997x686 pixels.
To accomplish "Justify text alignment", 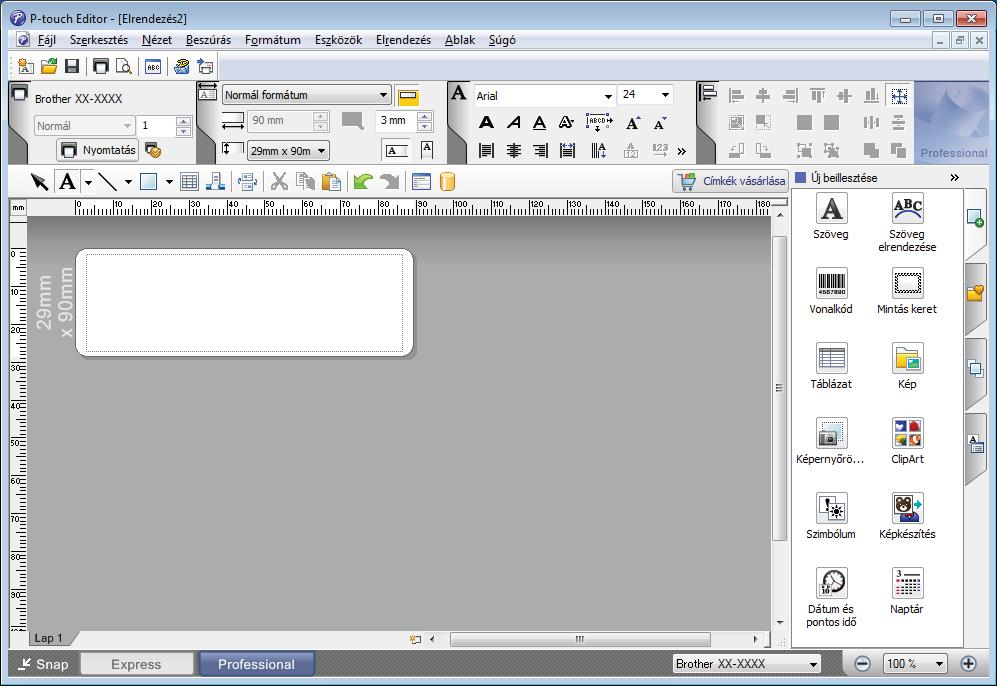I will click(x=567, y=151).
